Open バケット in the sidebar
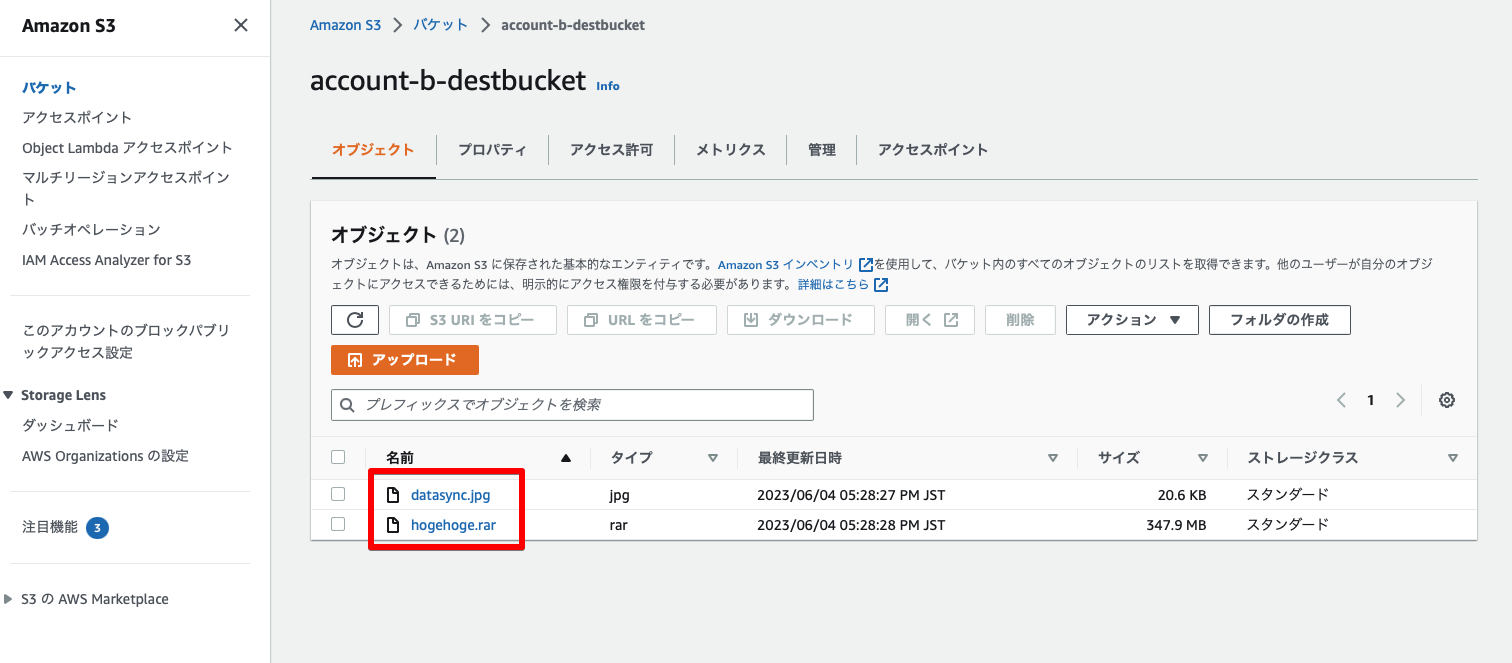Viewport: 1512px width, 663px height. click(50, 88)
